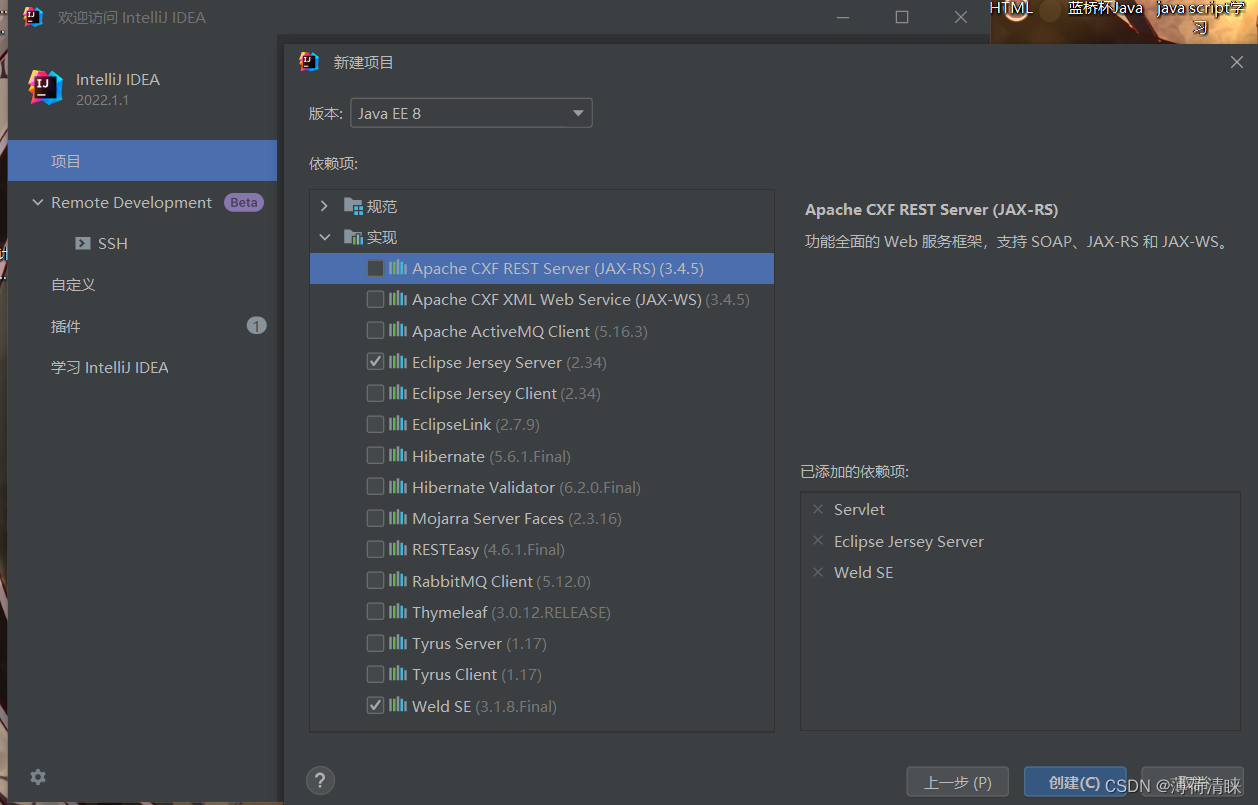Click the library icon beside EclipseLink
The height and width of the screenshot is (805, 1258).
tap(398, 425)
